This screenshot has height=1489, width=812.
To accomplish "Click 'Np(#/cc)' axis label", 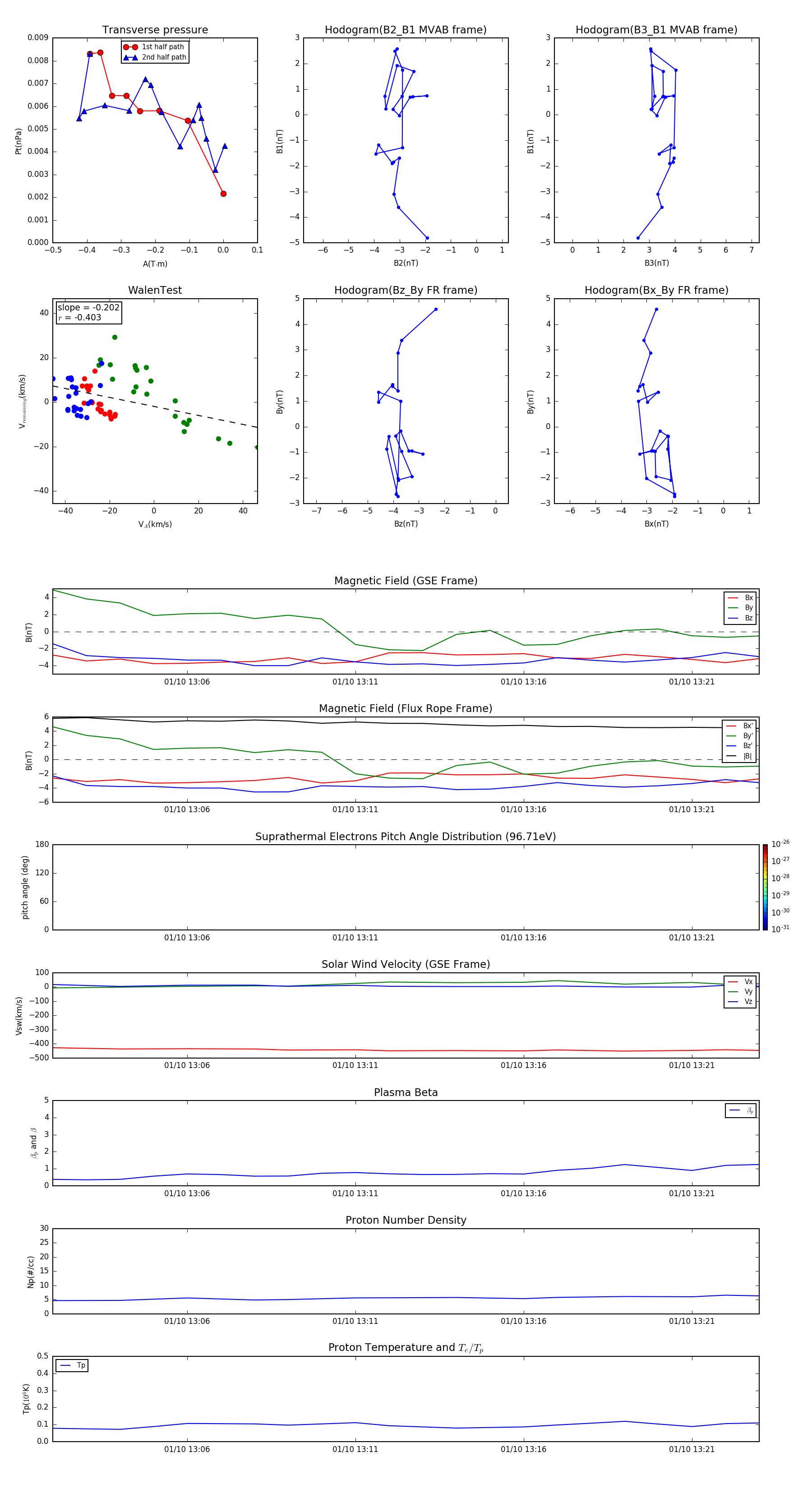I will (31, 1271).
